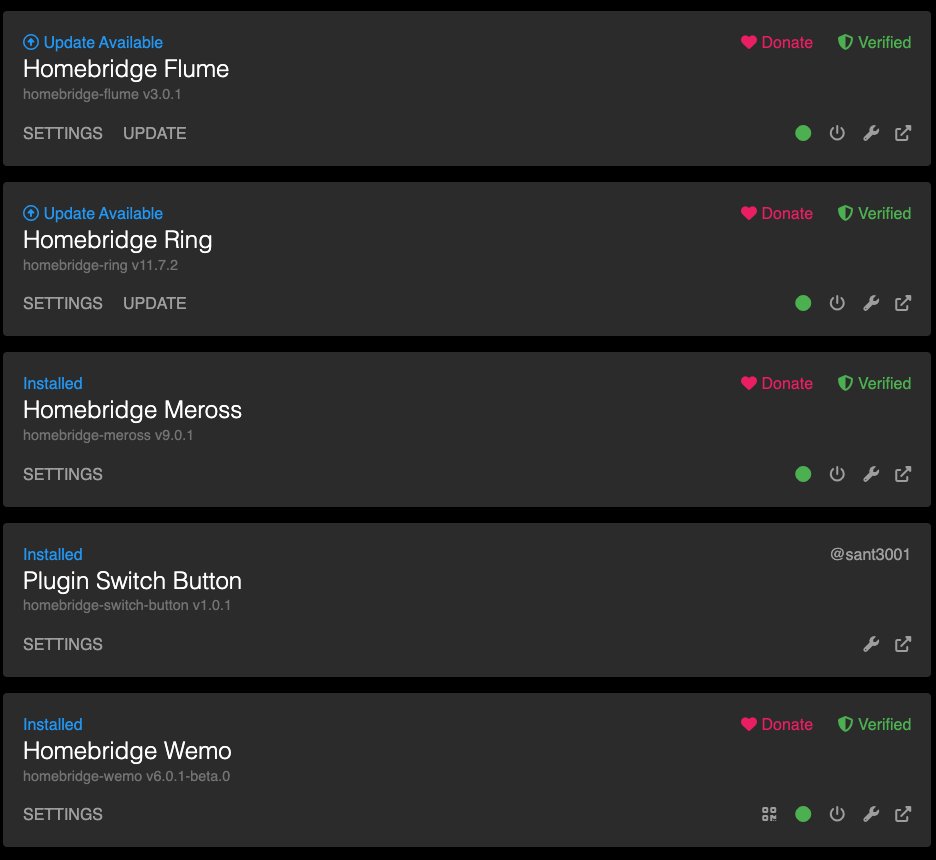Viewport: 936px width, 860px height.
Task: Click SETTINGS on Plugin Switch Button
Action: click(x=62, y=644)
